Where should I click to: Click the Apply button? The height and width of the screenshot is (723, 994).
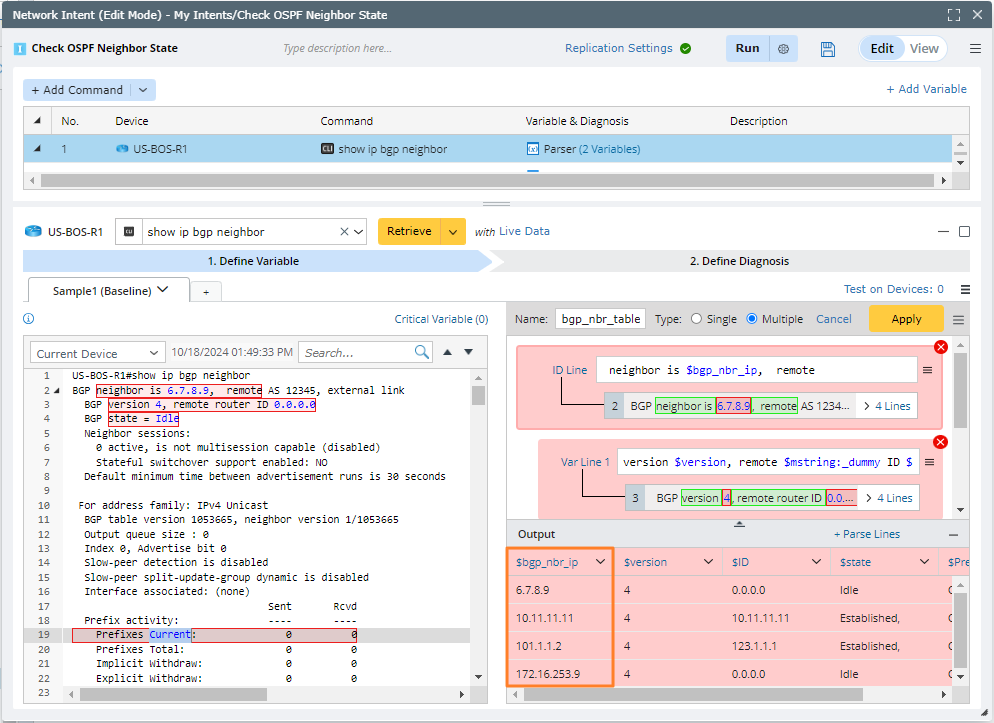point(906,319)
